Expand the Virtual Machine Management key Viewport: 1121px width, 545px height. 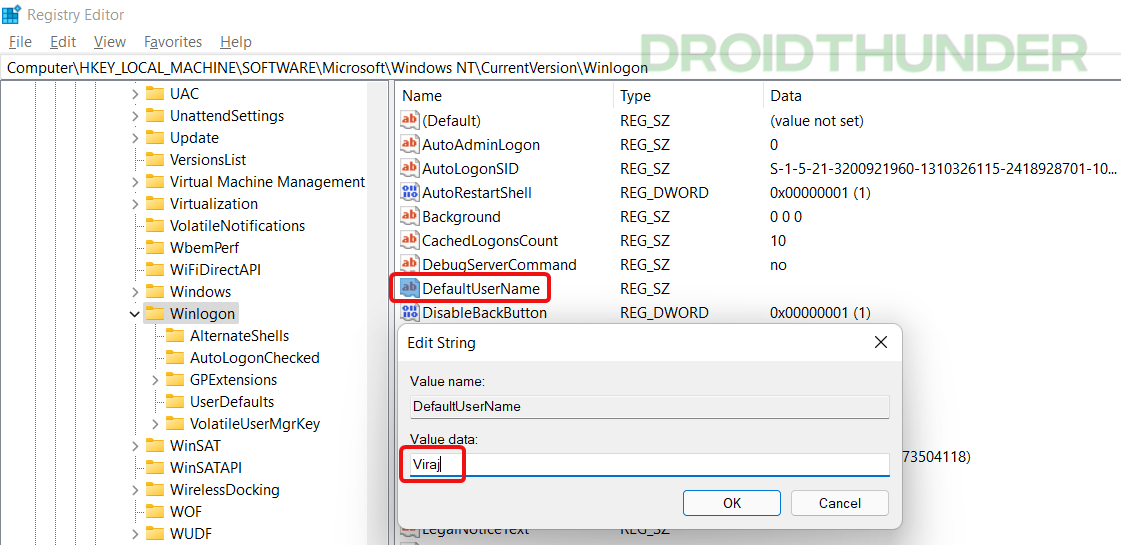(x=135, y=182)
